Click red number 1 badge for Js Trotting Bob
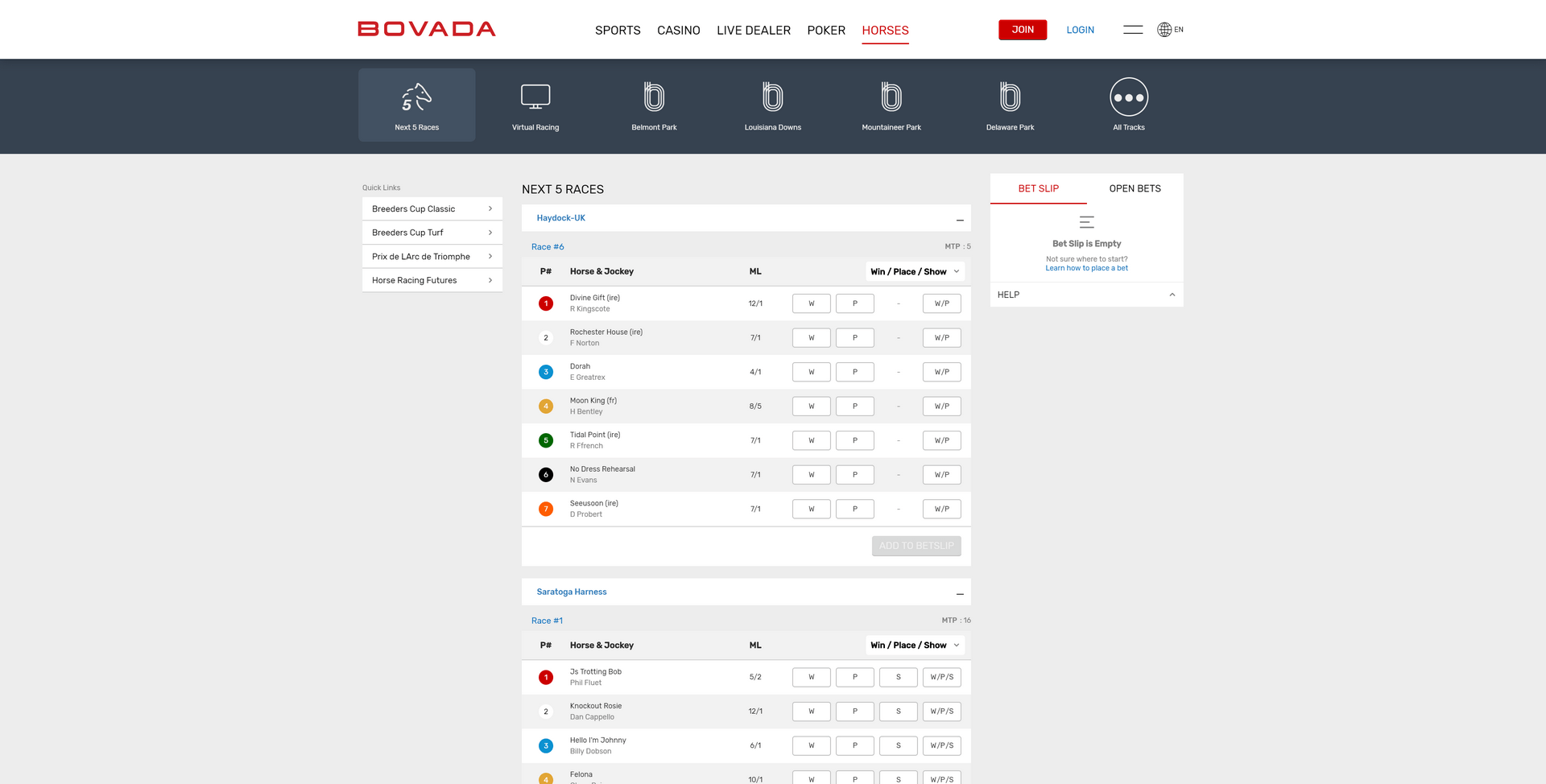This screenshot has height=784, width=1546. coord(546,677)
